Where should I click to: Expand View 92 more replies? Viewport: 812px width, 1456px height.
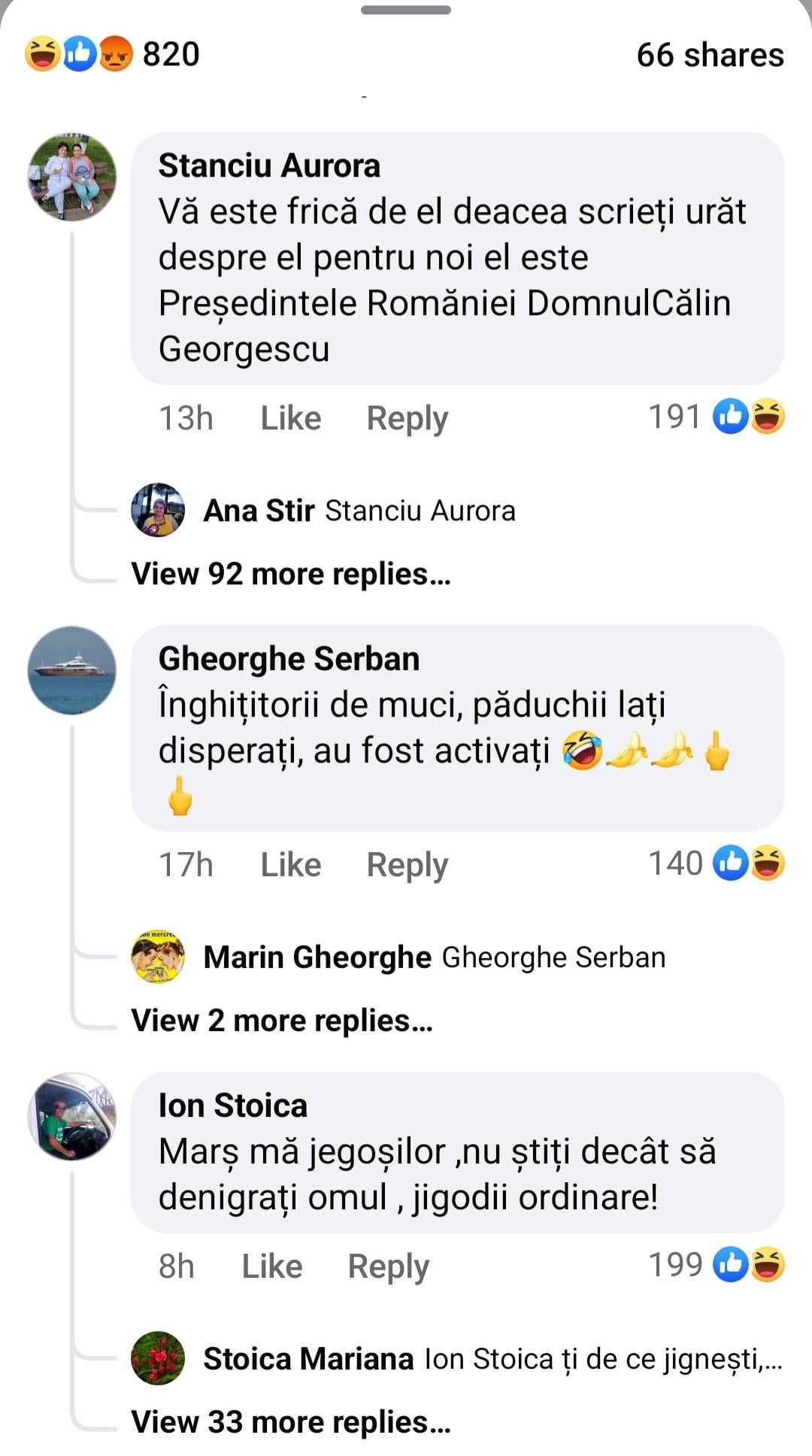[x=291, y=574]
